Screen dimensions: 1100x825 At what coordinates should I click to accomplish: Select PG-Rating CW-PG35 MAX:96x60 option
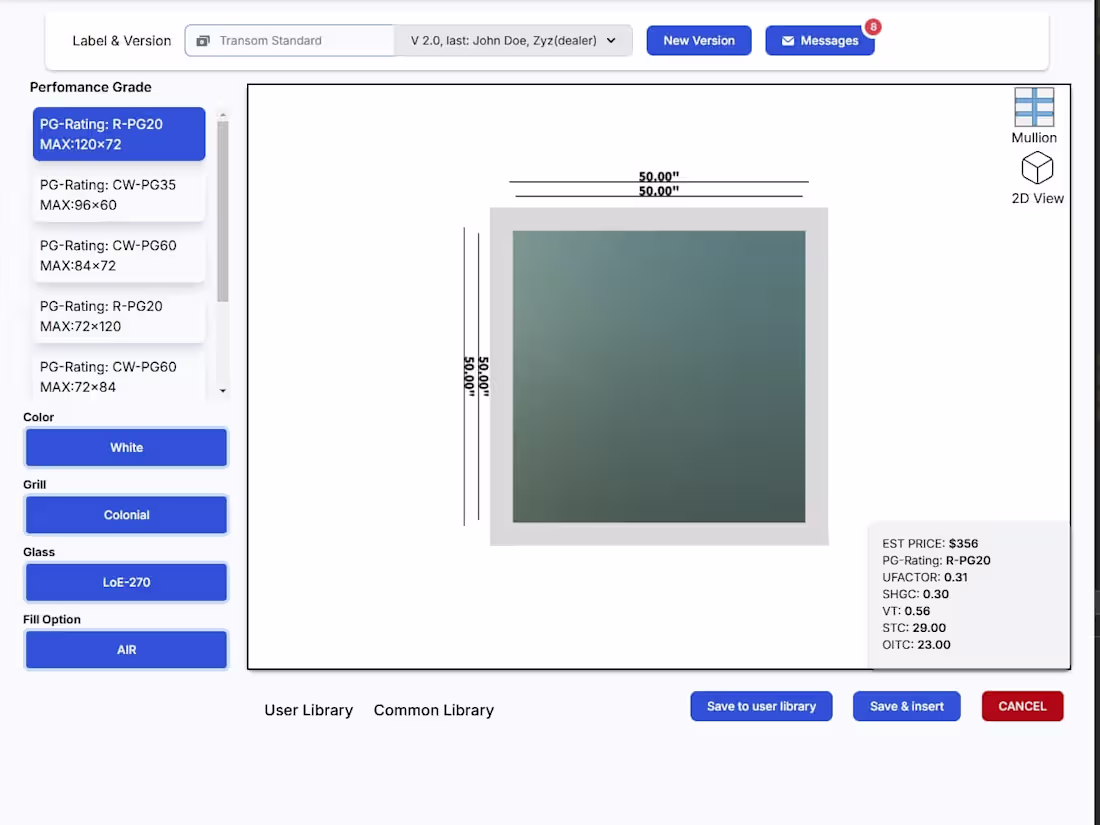point(118,194)
